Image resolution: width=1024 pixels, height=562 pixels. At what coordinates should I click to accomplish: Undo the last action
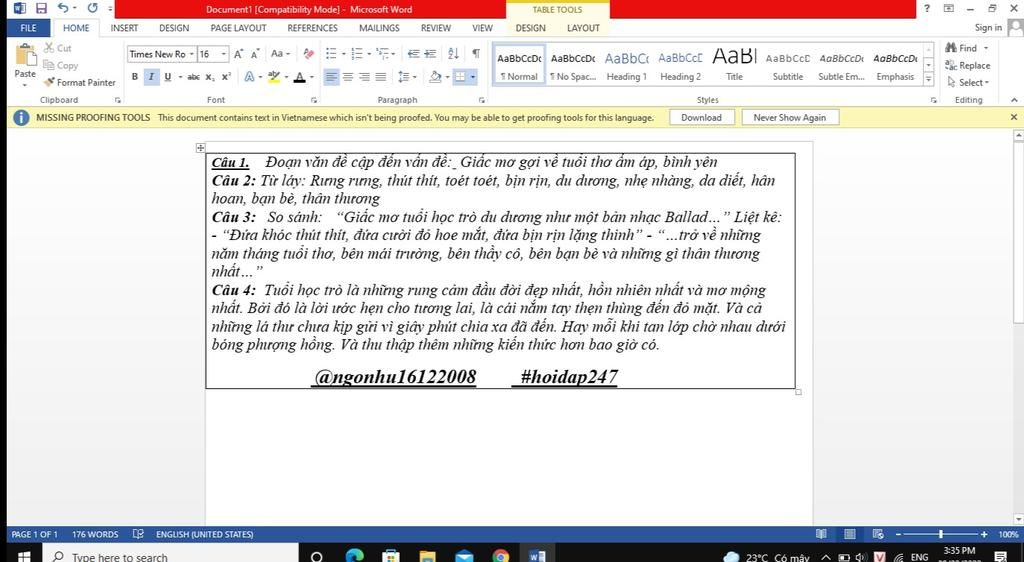63,8
